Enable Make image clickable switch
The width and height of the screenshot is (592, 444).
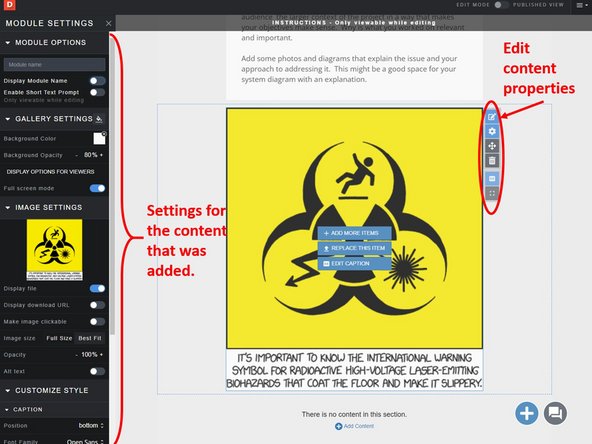click(97, 322)
